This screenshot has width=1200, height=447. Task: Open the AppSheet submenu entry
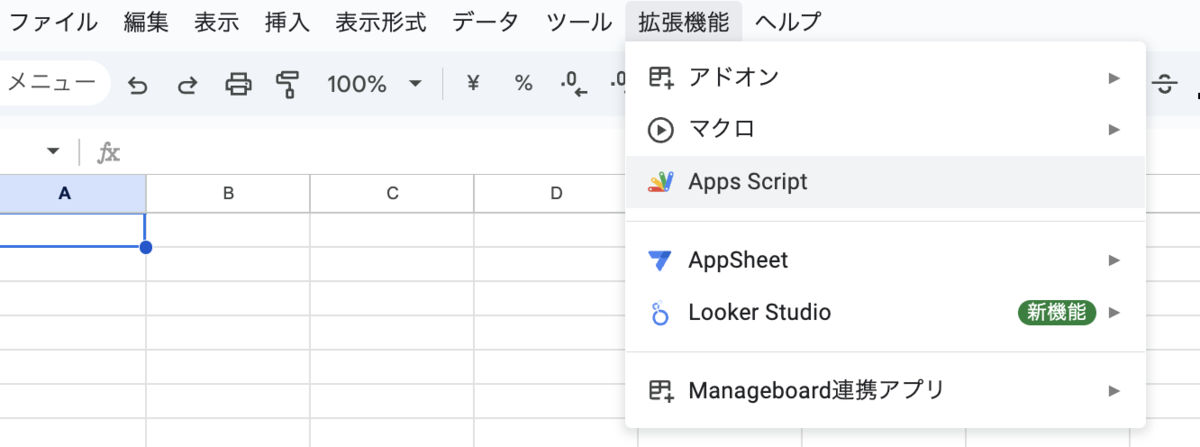click(x=885, y=260)
